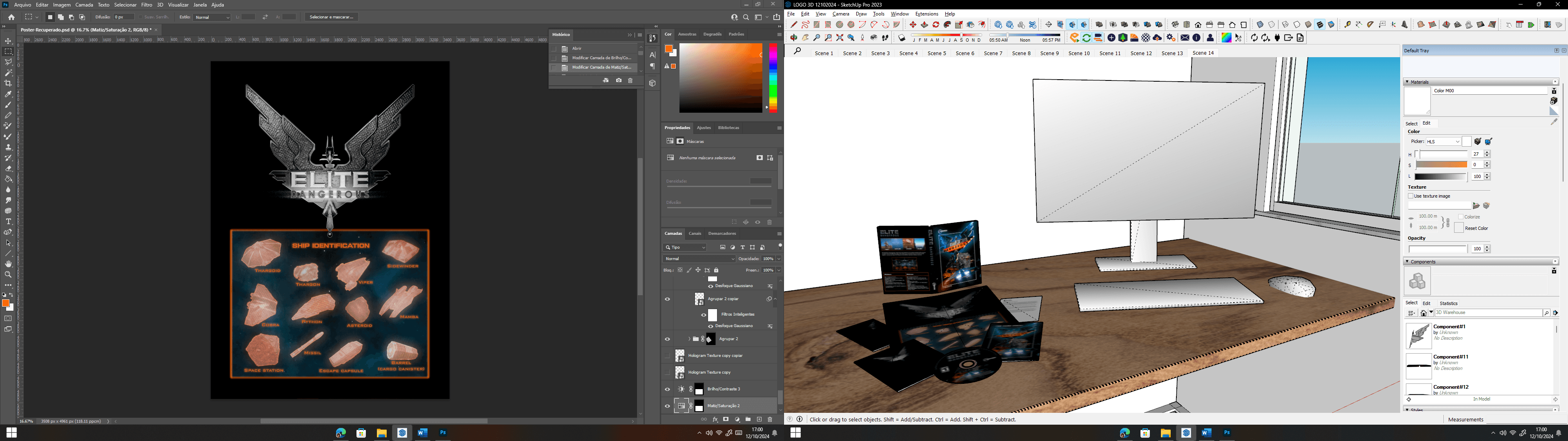
Task: Click the Selecionar e mascarar button
Action: pos(331,17)
